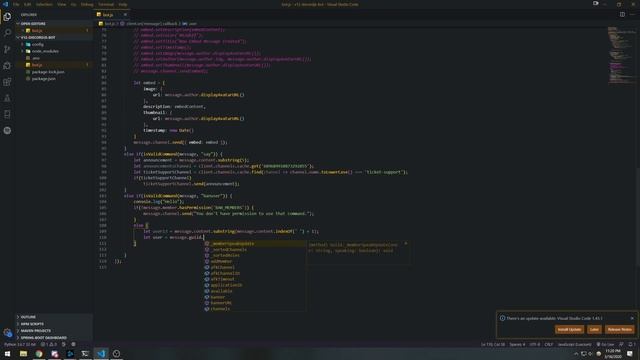The image size is (640, 360).
Task: Click the Visual Studio Code taskbar icon
Action: click(x=101, y=353)
